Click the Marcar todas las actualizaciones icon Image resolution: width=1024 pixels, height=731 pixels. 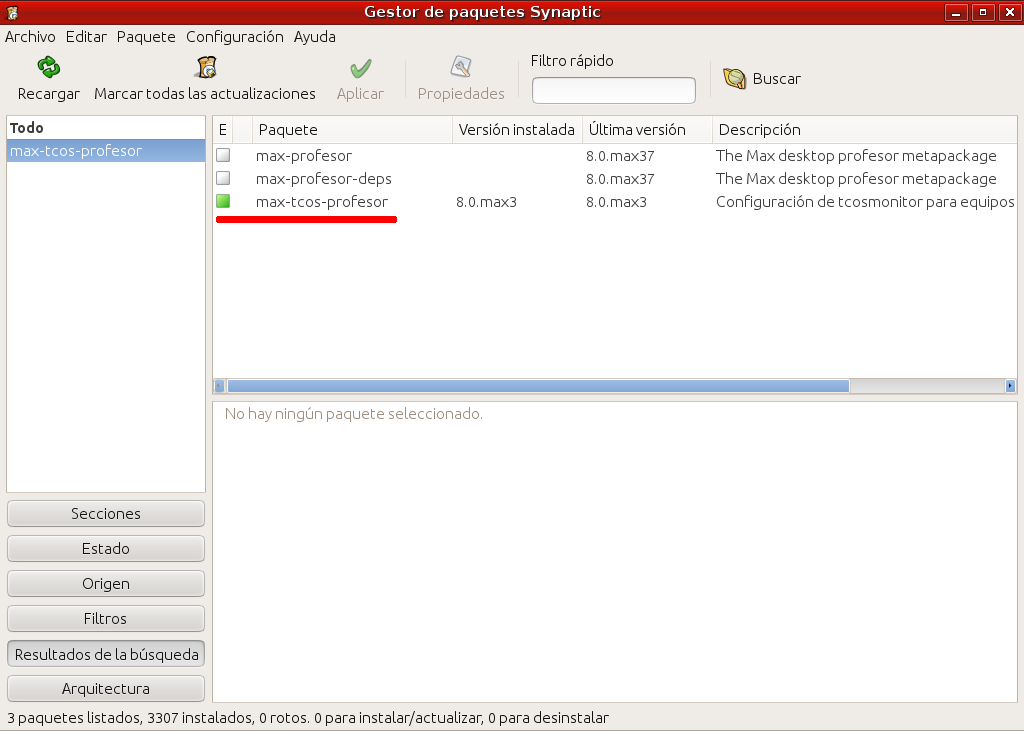[205, 68]
